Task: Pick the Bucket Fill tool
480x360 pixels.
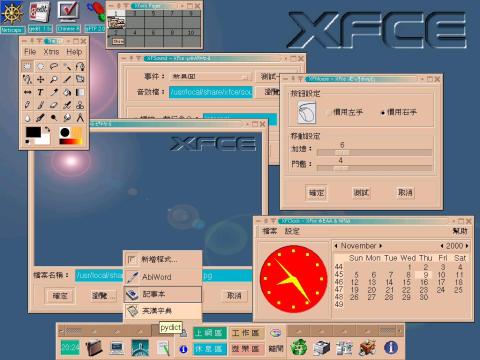Action: click(67, 92)
